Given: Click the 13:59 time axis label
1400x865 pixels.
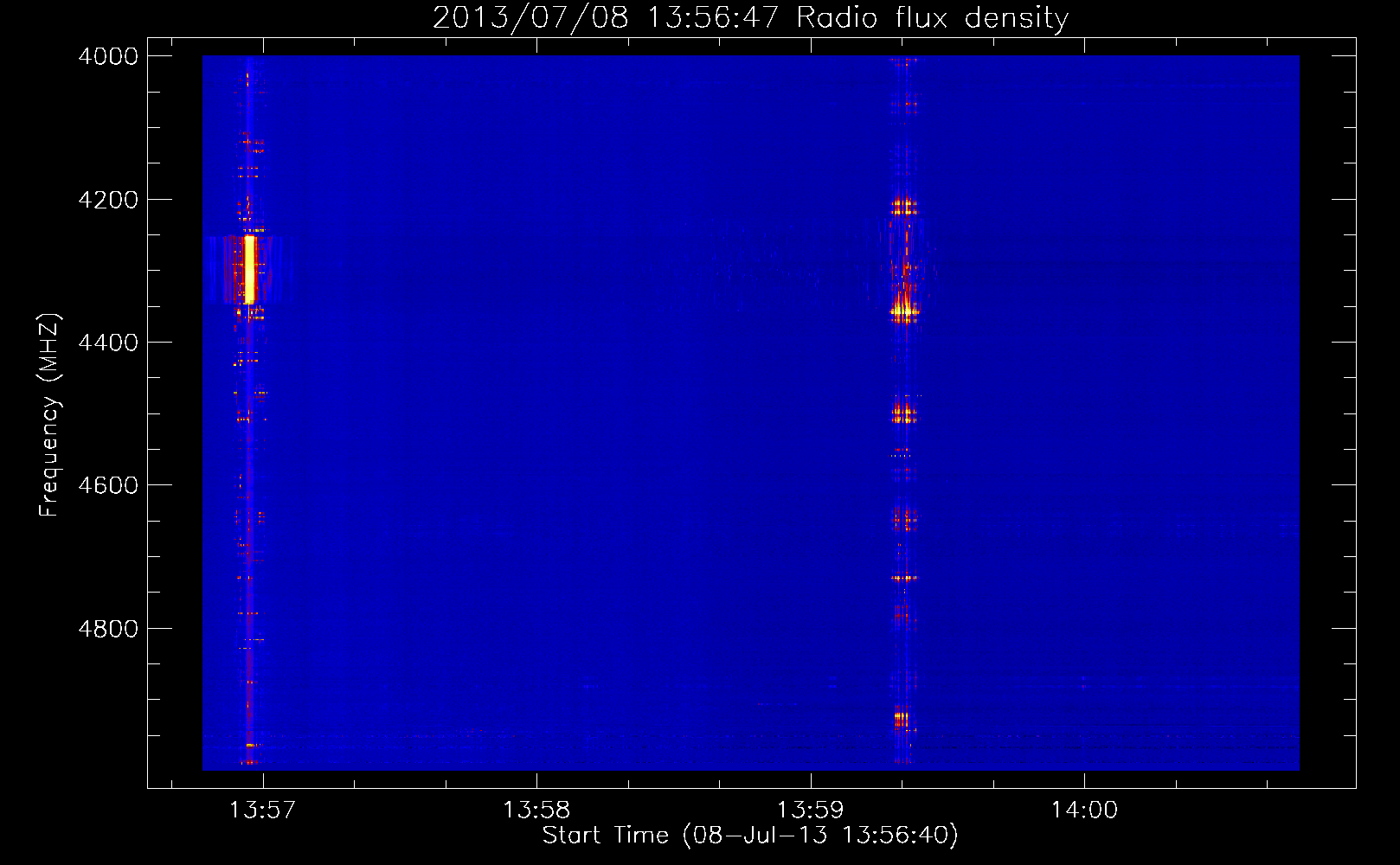Looking at the screenshot, I should coord(810,811).
